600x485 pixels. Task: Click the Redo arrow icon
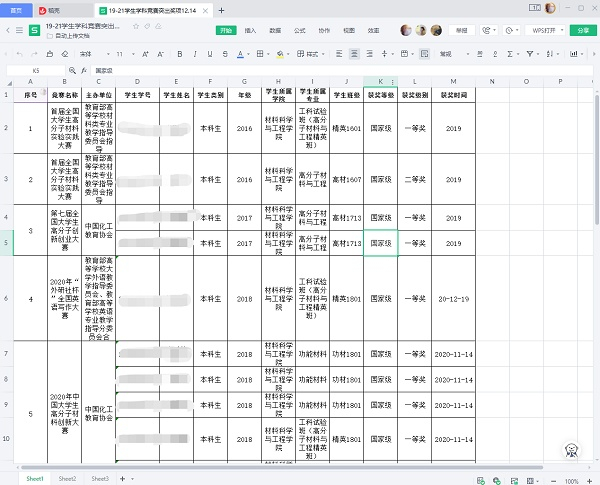coord(34,54)
